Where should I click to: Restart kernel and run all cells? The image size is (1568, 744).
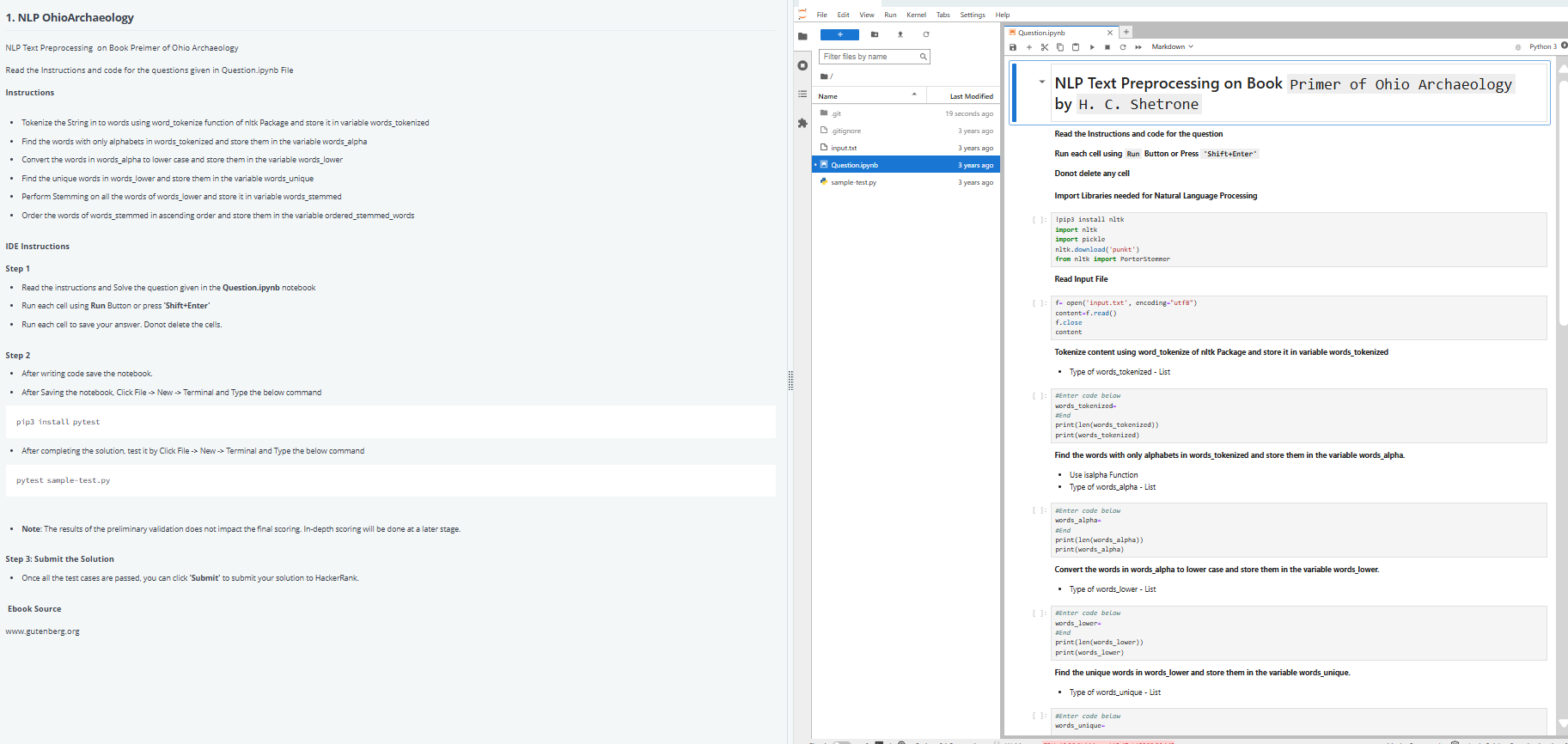pyautogui.click(x=1138, y=47)
